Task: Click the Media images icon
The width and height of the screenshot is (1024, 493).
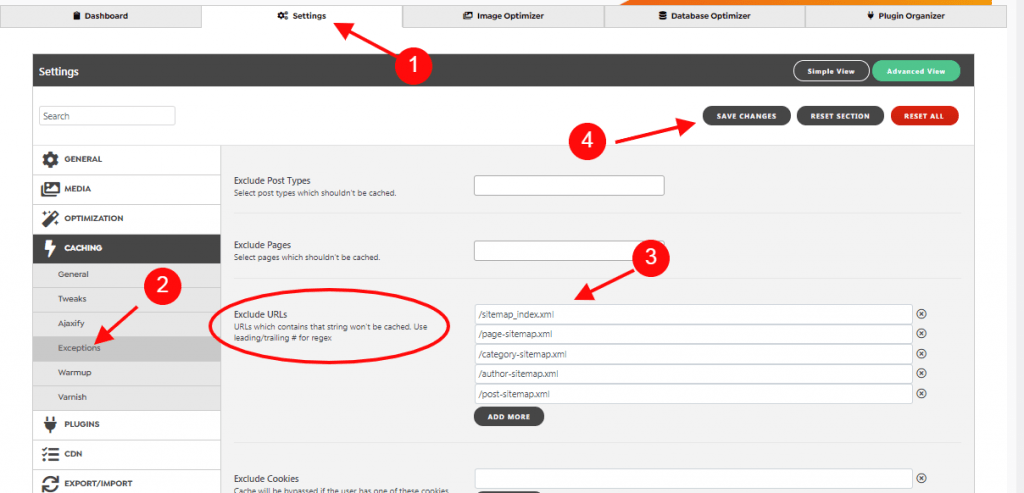Action: click(50, 189)
